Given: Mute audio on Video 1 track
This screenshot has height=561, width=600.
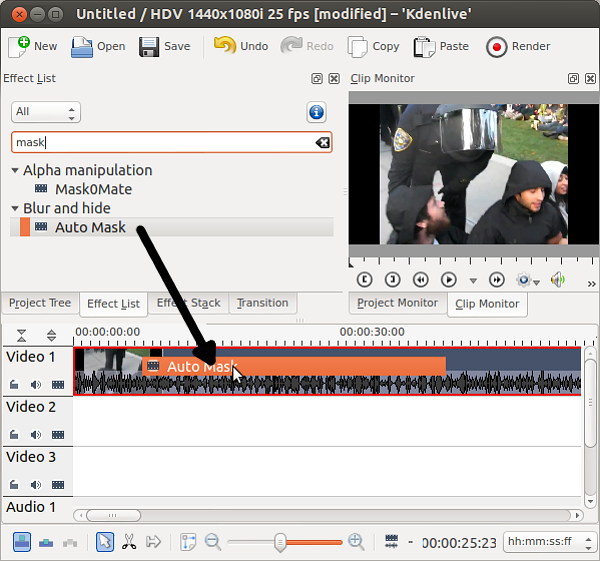Looking at the screenshot, I should [x=36, y=384].
